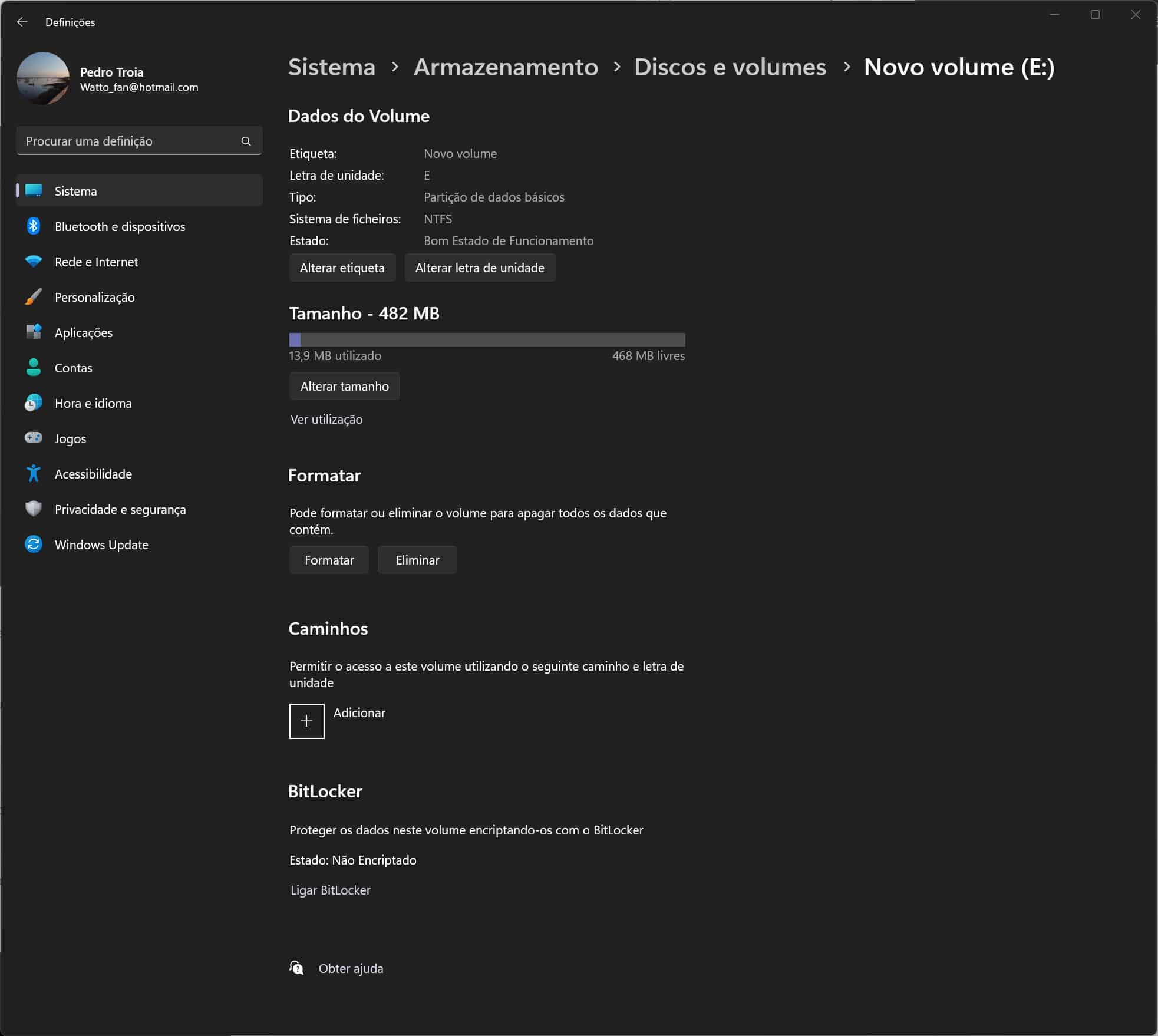Click Obter ajuda link at bottom
The width and height of the screenshot is (1158, 1036).
[x=350, y=967]
